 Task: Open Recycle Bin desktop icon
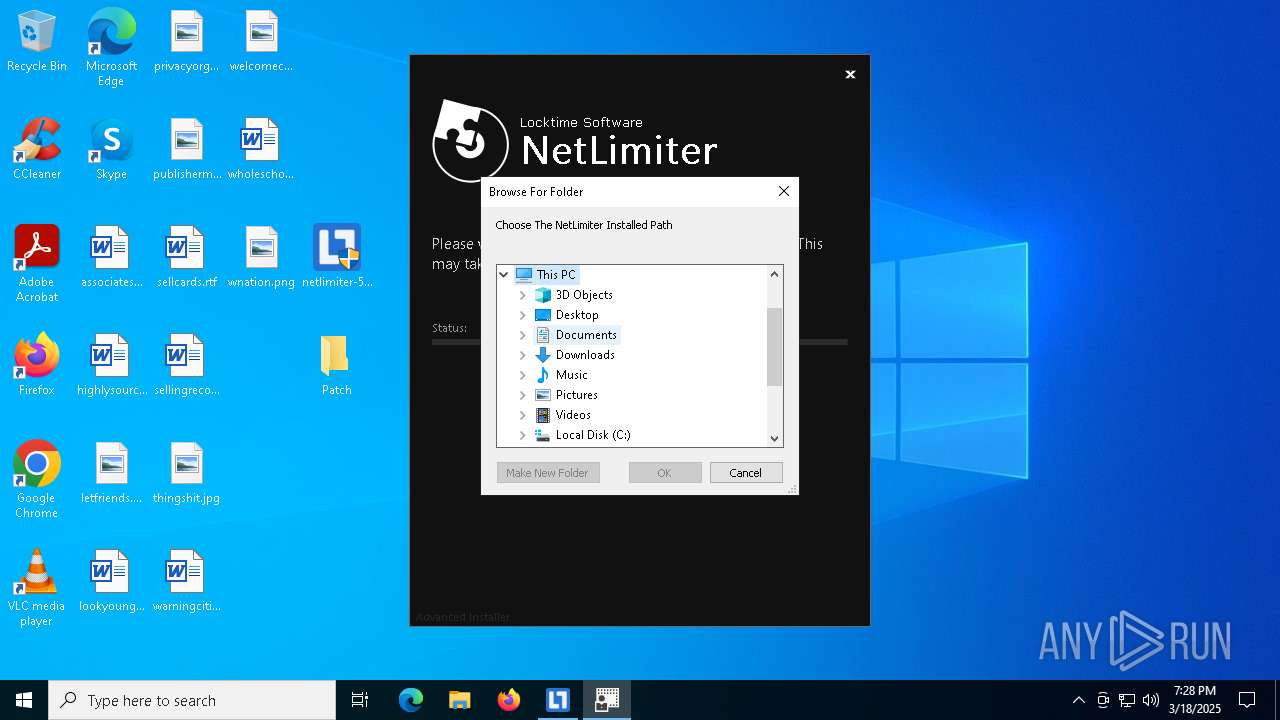(x=37, y=42)
